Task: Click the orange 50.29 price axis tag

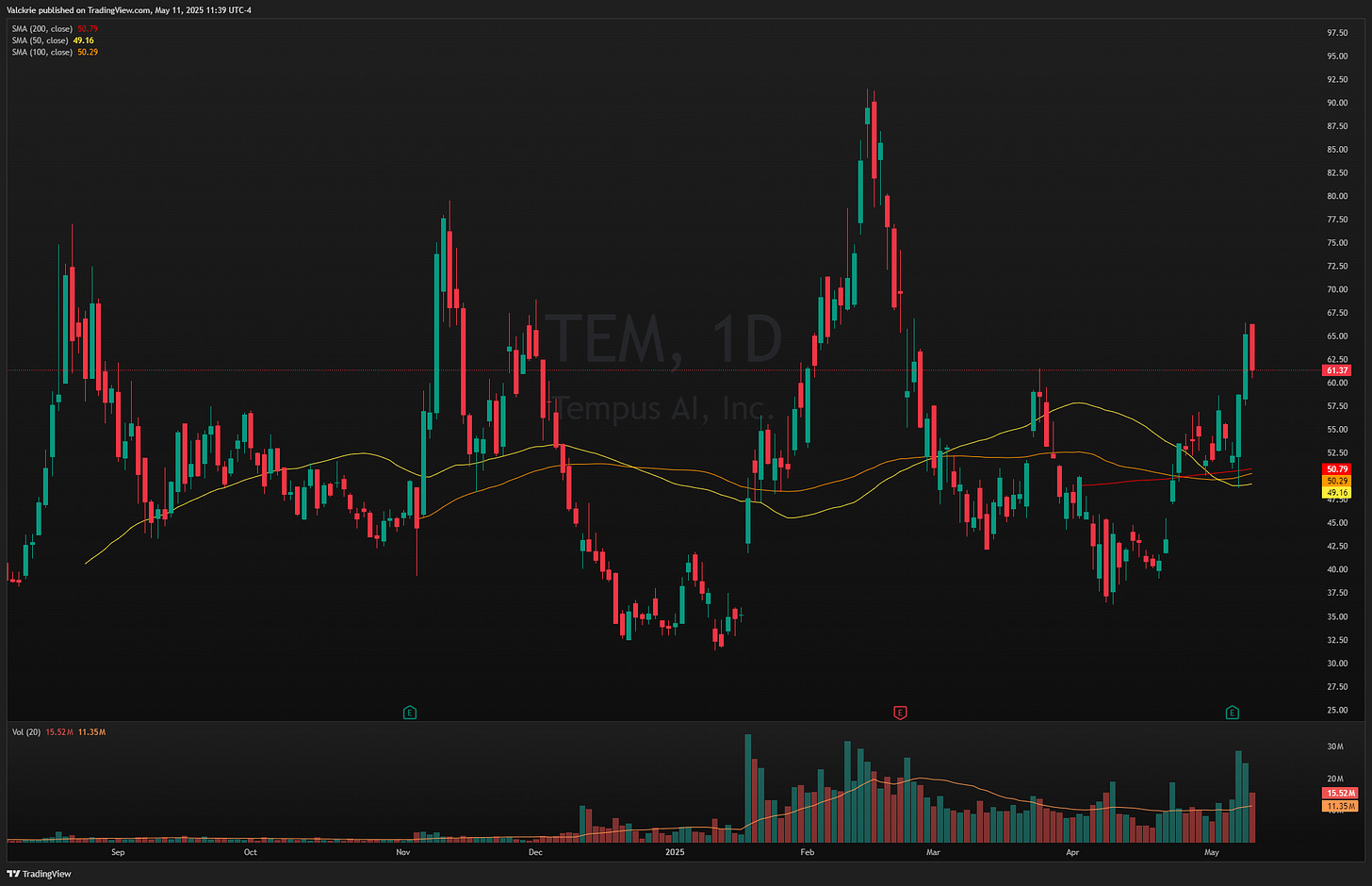Action: [x=1337, y=481]
